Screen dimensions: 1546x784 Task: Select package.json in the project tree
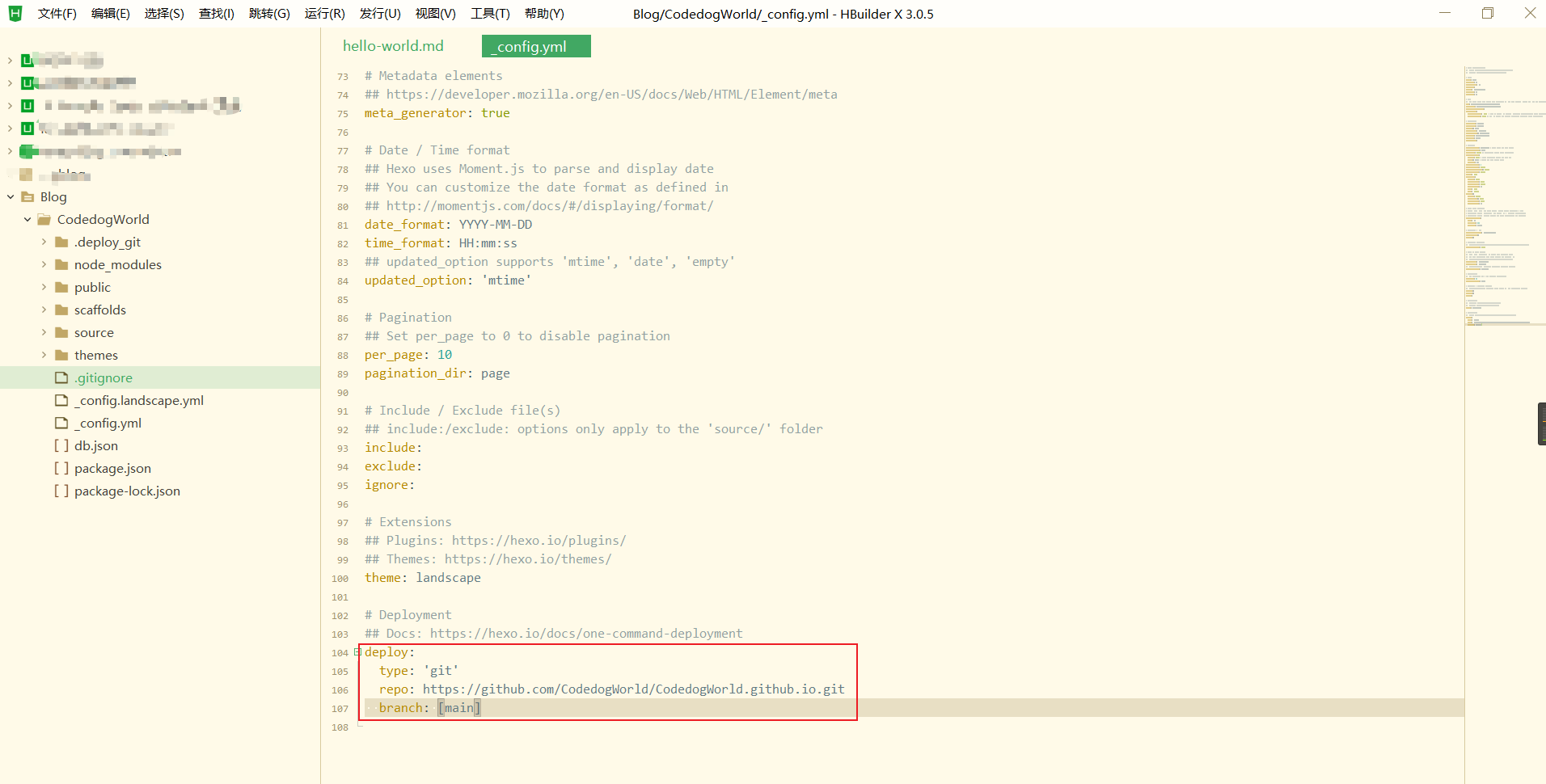[x=112, y=469]
